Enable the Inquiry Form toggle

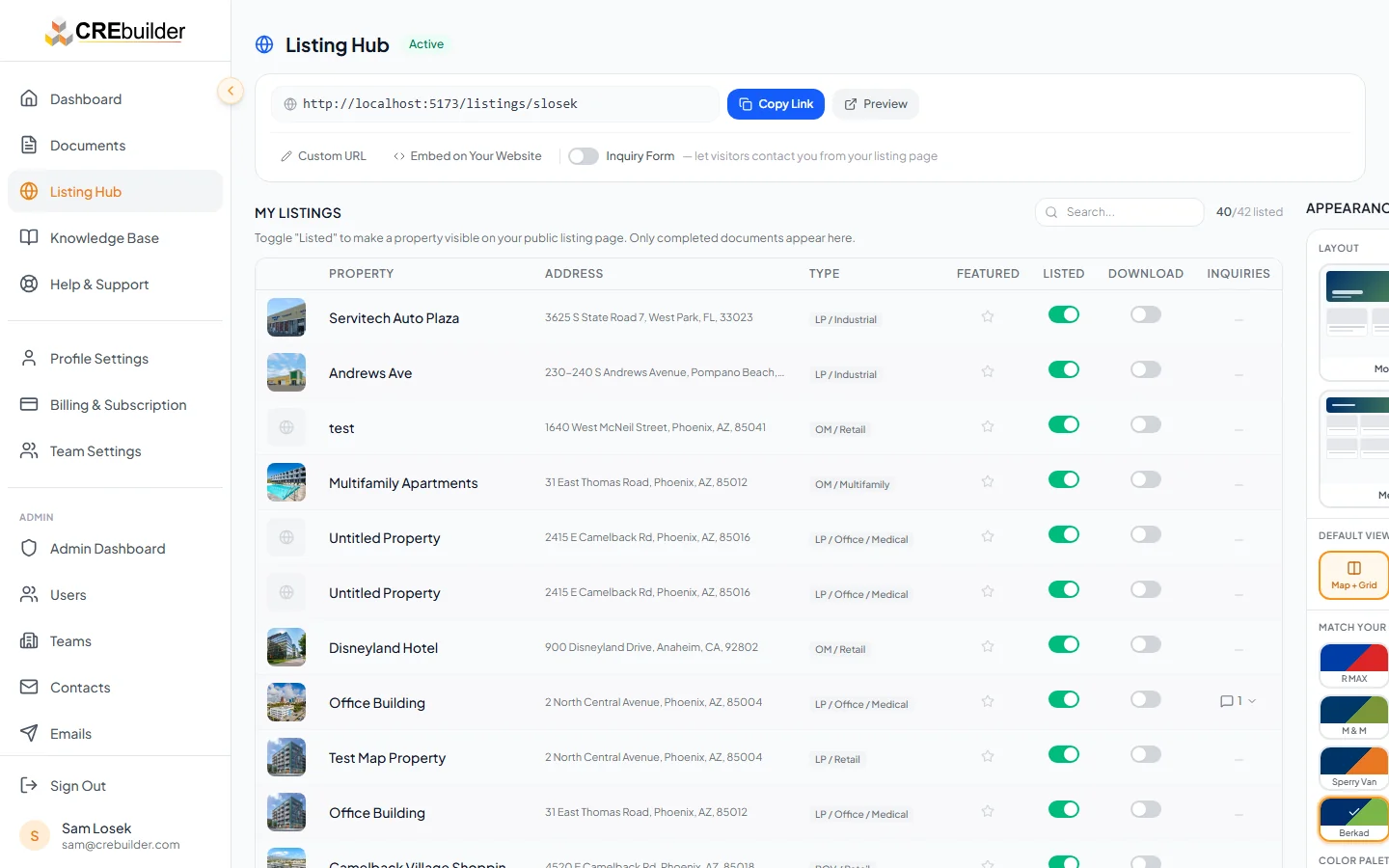click(x=583, y=155)
